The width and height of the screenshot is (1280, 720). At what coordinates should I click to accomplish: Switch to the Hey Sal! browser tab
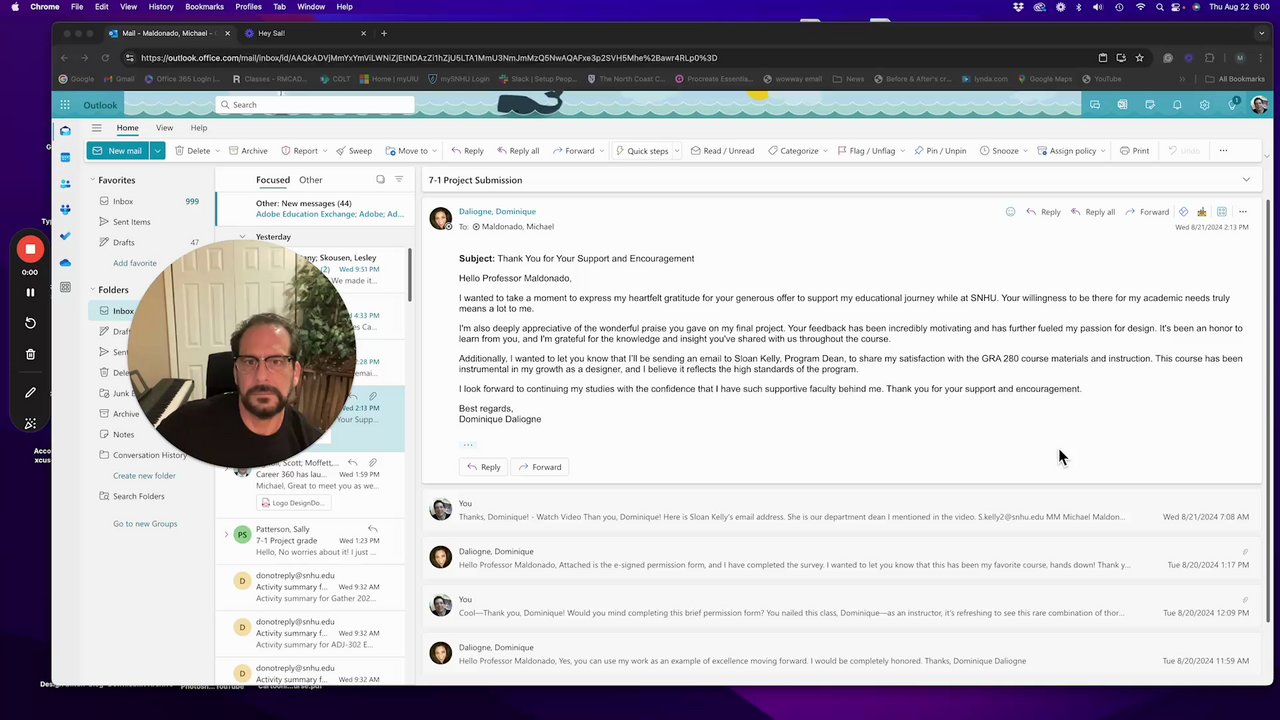(x=306, y=33)
